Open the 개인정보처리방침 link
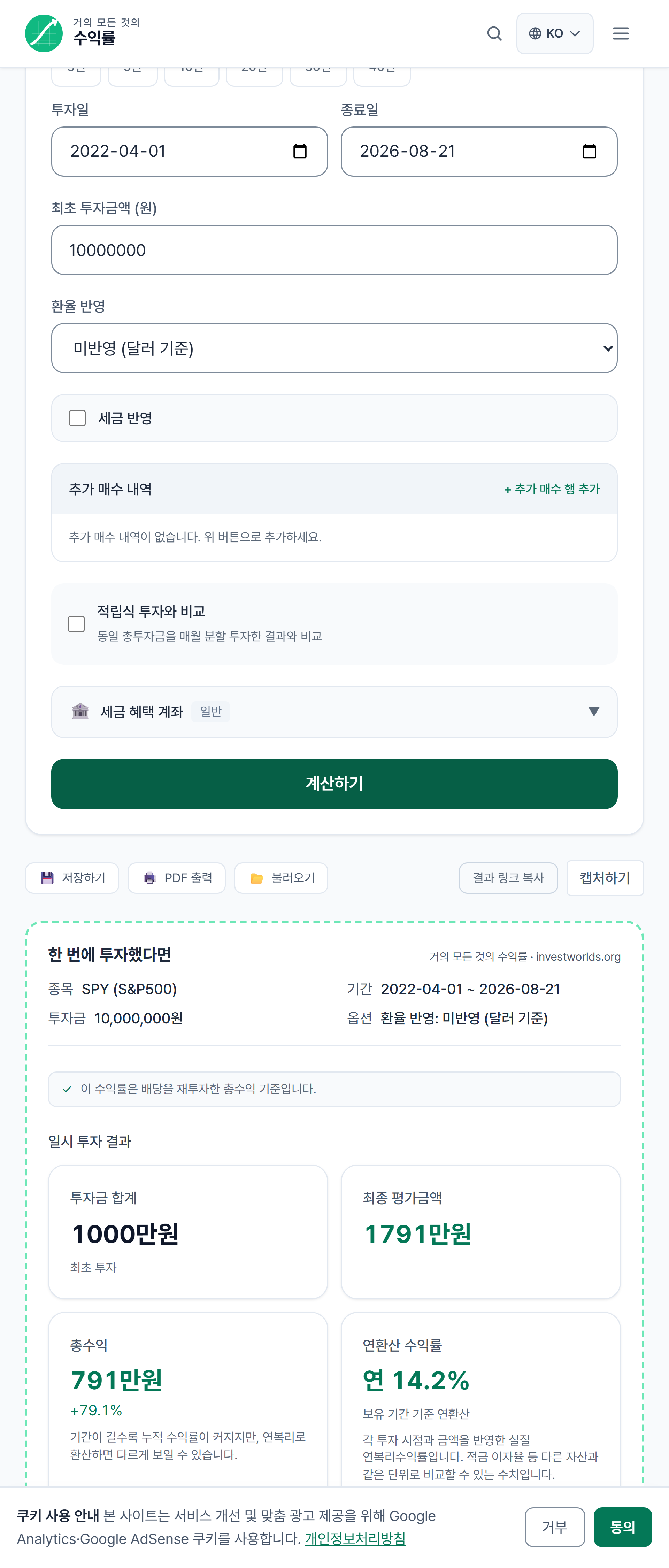Viewport: 669px width, 1568px height. [x=355, y=1539]
